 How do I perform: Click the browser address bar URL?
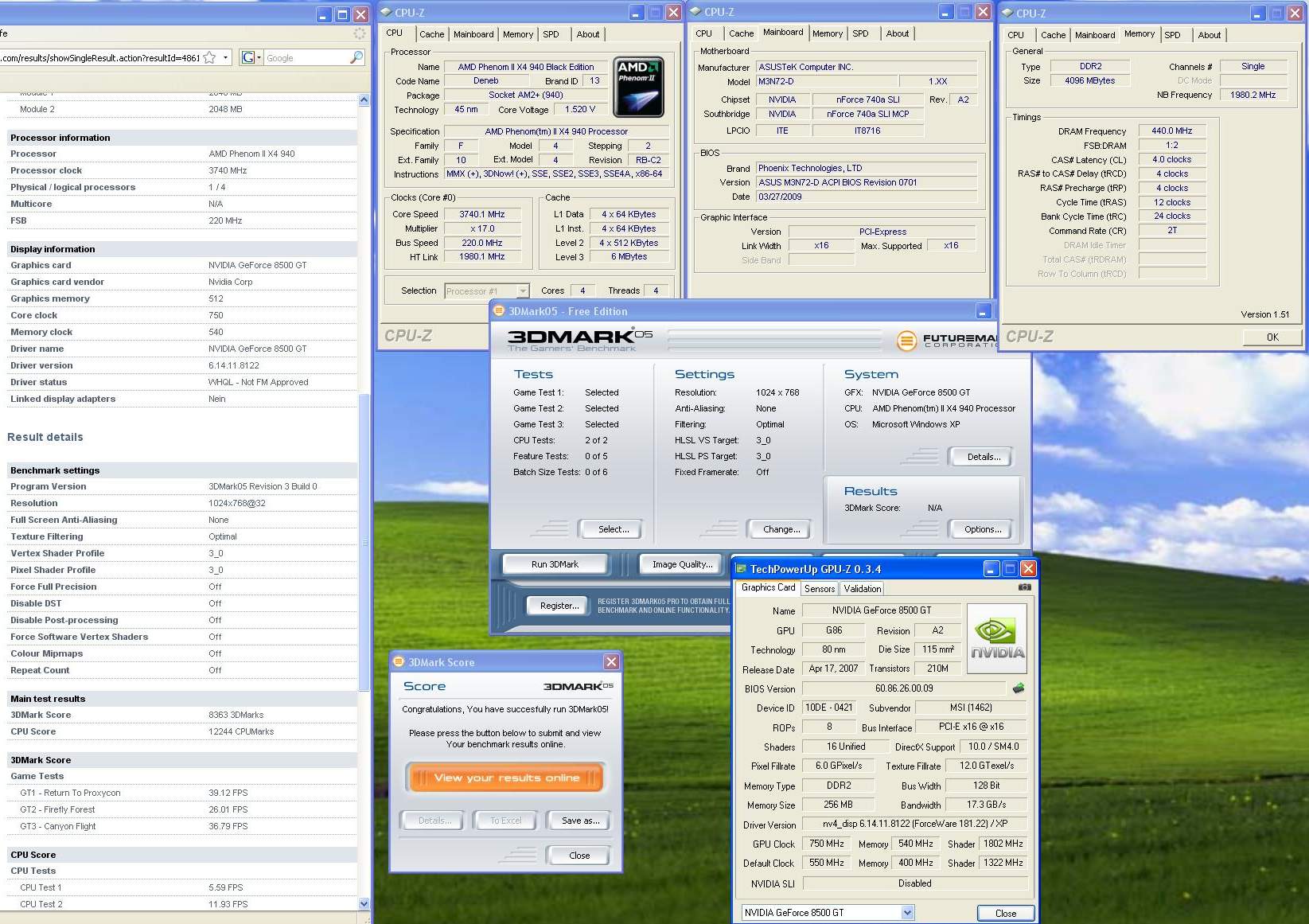click(x=100, y=58)
